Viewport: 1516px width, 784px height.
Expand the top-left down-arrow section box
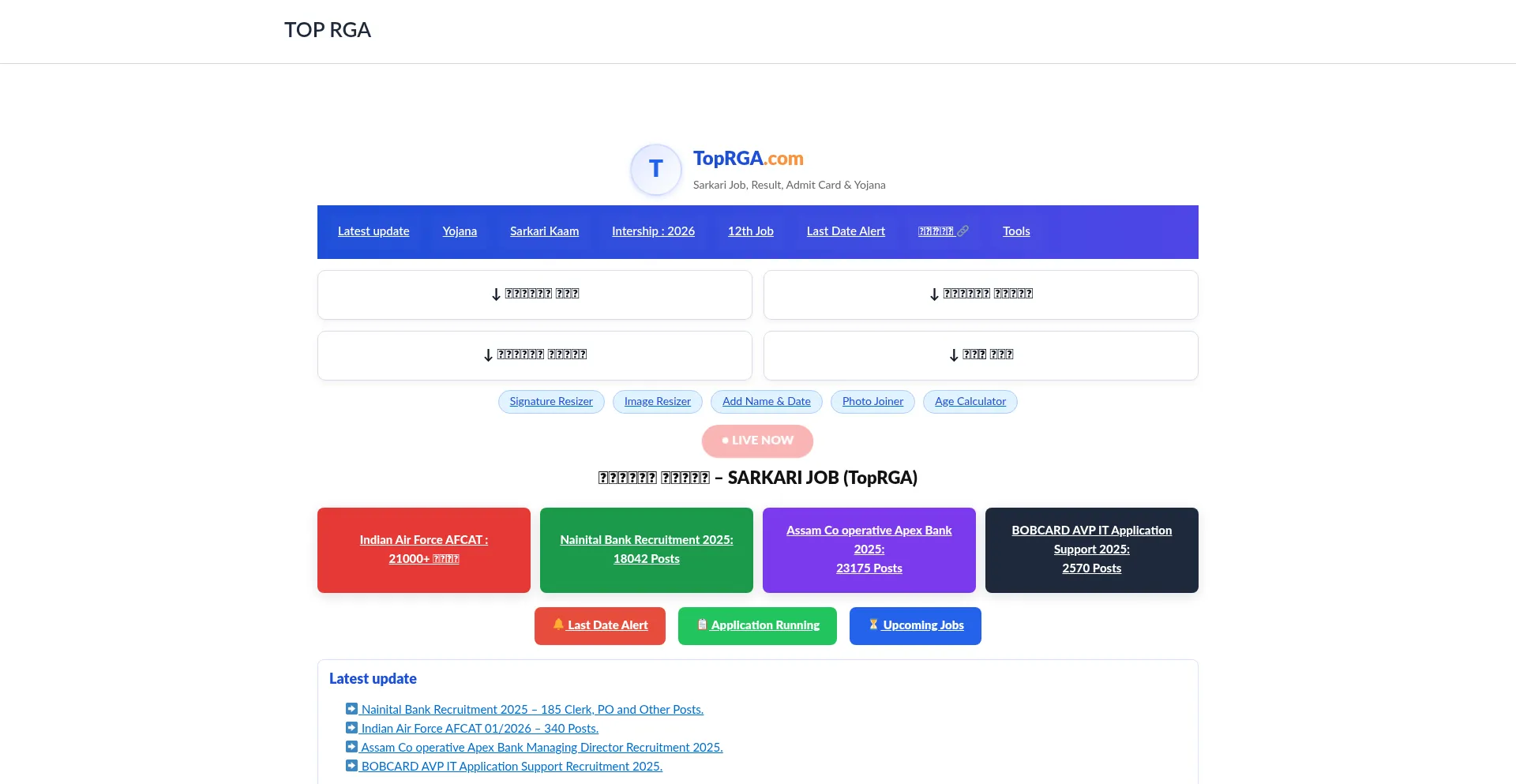(535, 294)
